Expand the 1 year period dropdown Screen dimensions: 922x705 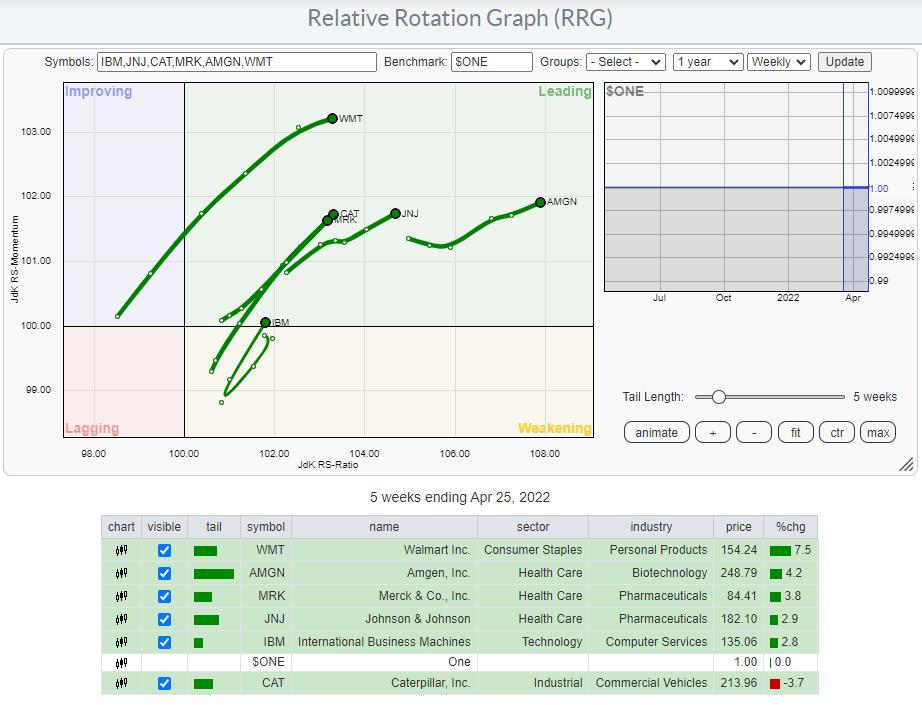click(707, 62)
